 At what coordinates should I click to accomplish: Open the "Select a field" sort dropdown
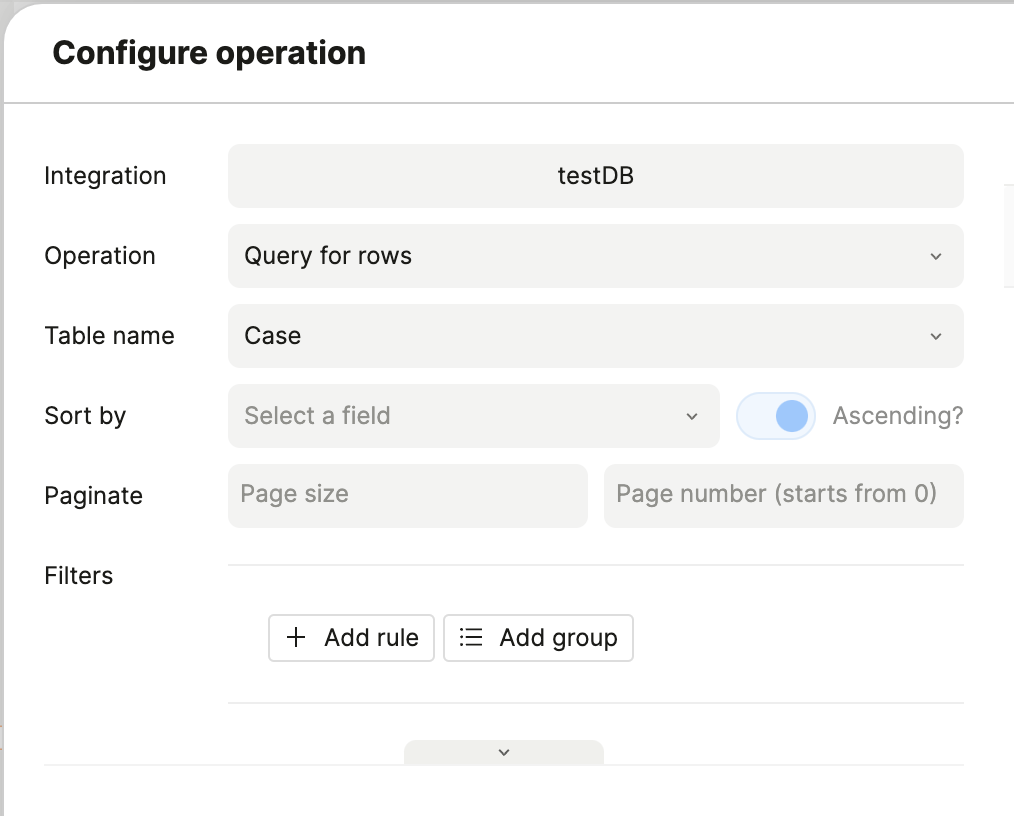[x=460, y=416]
